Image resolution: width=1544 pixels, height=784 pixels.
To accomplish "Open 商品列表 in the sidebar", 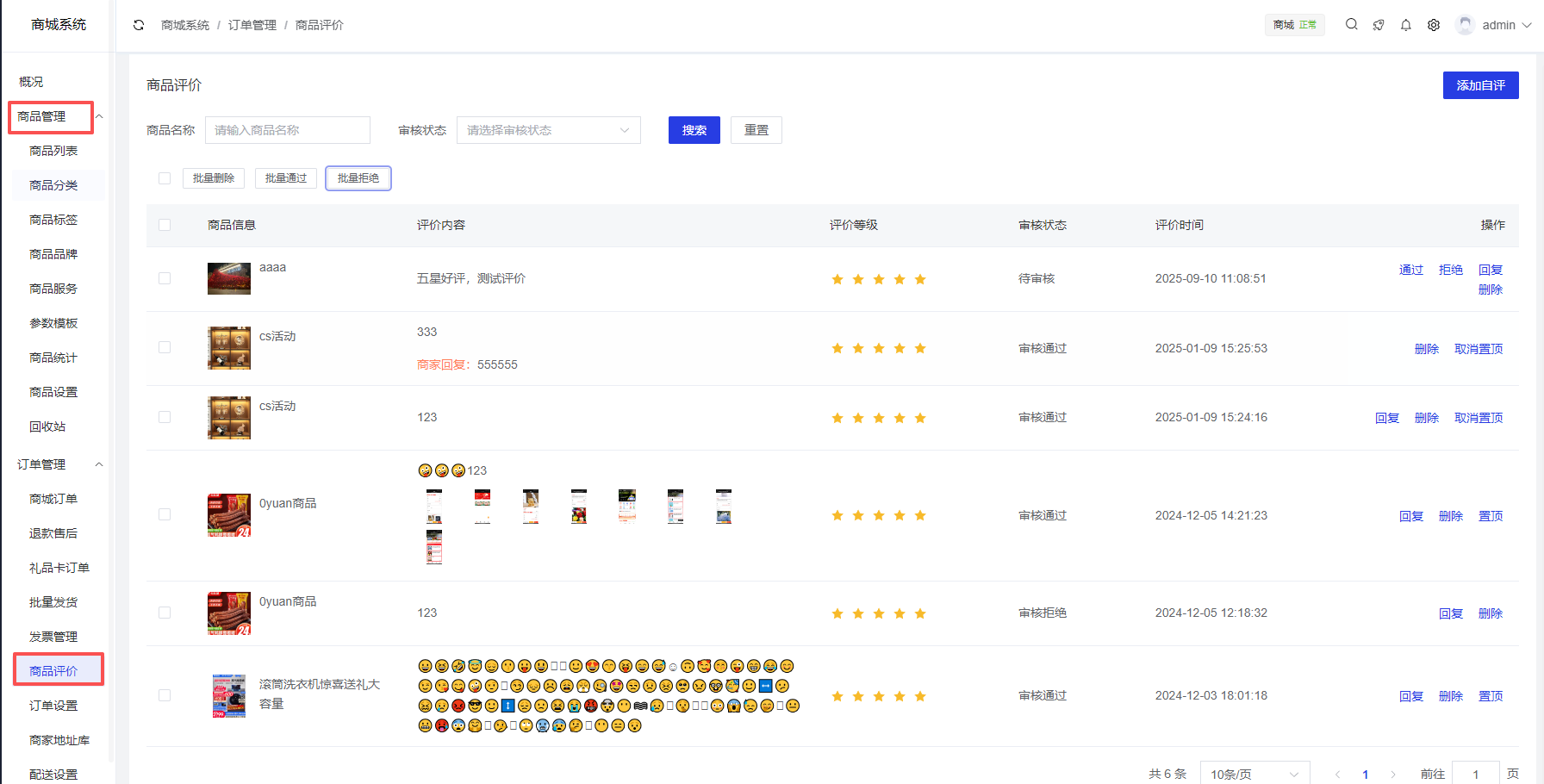I will (x=53, y=151).
